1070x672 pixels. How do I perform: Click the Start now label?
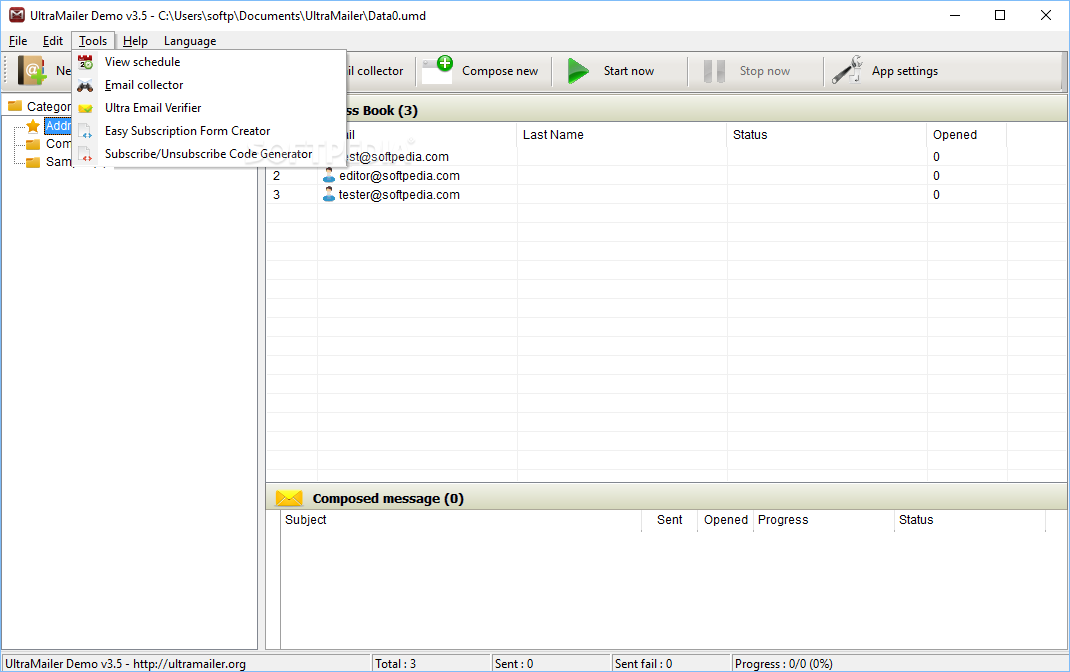628,71
